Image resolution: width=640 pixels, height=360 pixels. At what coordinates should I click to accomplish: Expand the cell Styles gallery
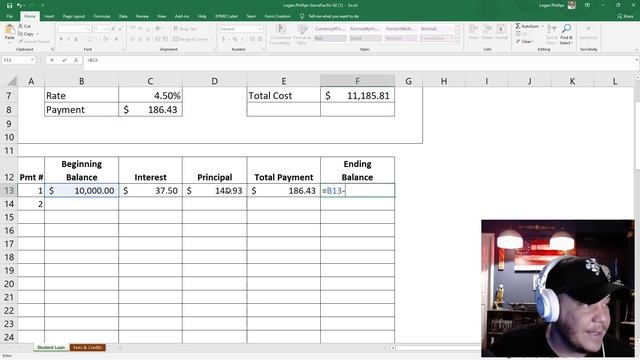(458, 39)
